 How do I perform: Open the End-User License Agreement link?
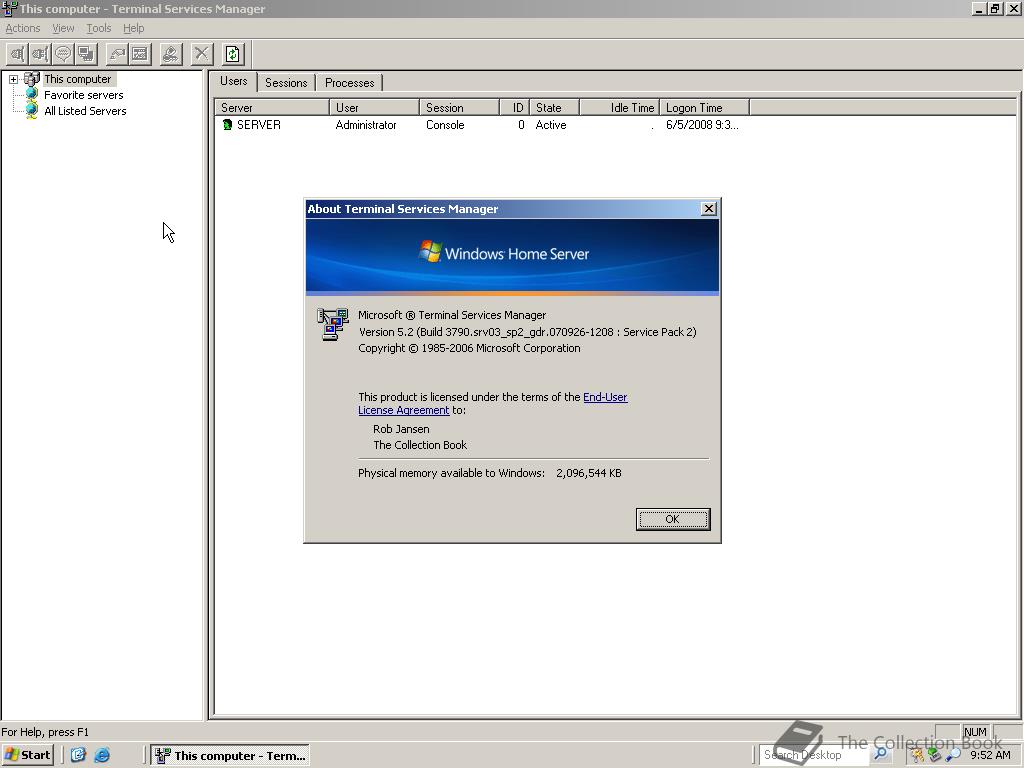[x=492, y=404]
